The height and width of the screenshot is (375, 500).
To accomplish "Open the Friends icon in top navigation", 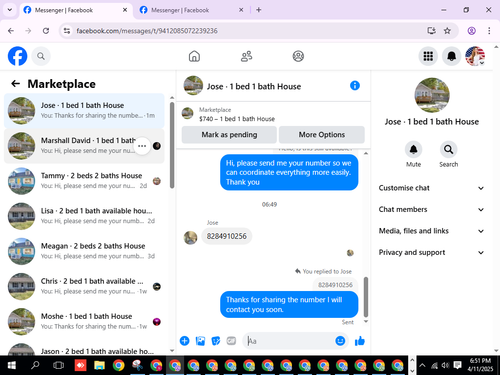I will 246,56.
